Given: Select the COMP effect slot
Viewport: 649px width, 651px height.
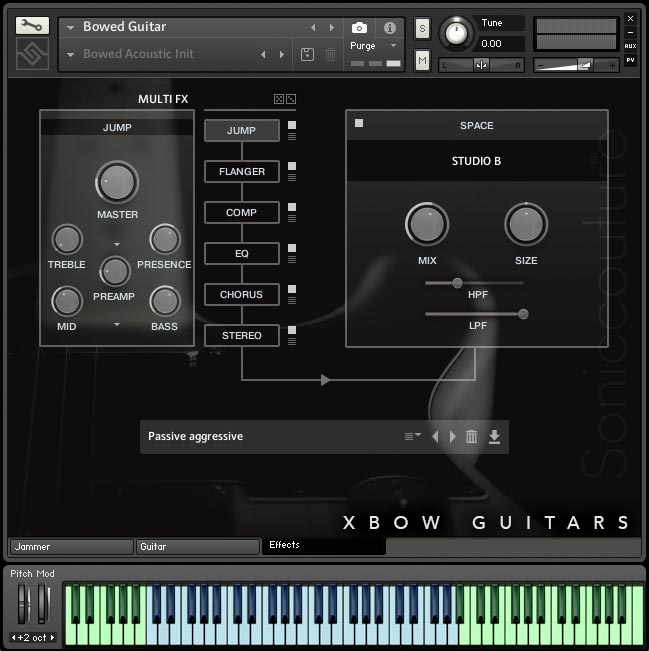Looking at the screenshot, I should pyautogui.click(x=242, y=213).
